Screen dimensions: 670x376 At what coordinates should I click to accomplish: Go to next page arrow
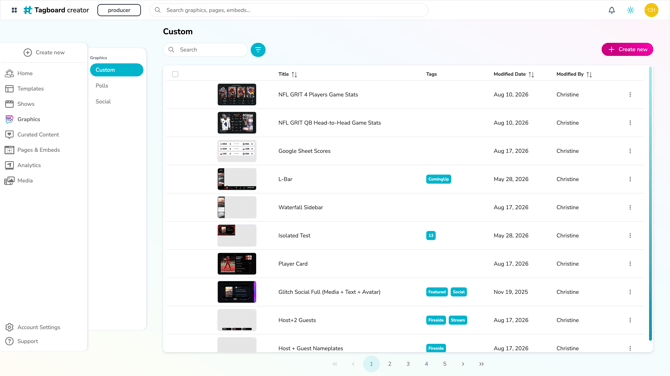pos(463,364)
